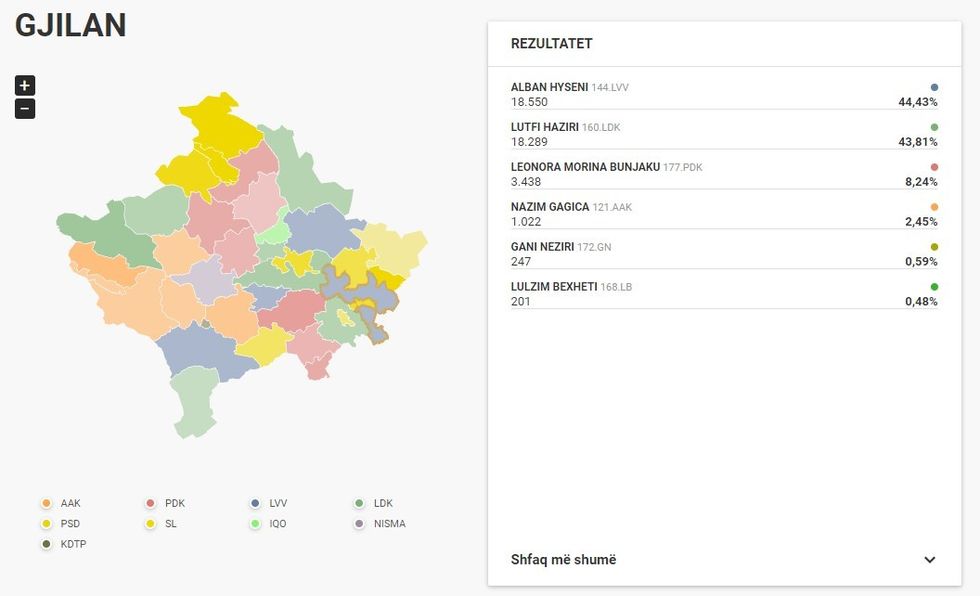Select the LDK legend dot
This screenshot has height=596, width=980.
tap(360, 503)
